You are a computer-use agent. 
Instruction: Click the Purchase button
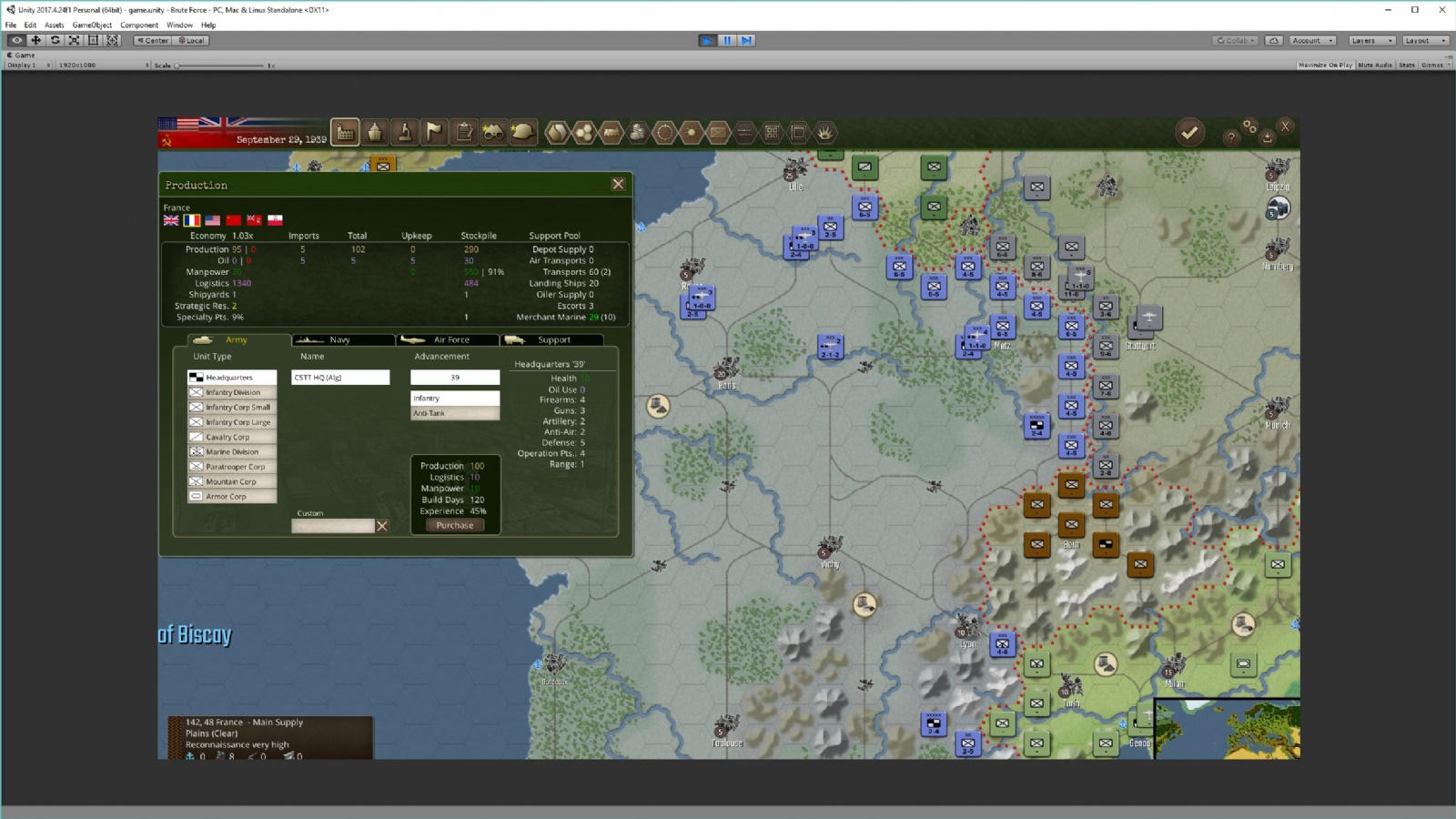point(453,525)
